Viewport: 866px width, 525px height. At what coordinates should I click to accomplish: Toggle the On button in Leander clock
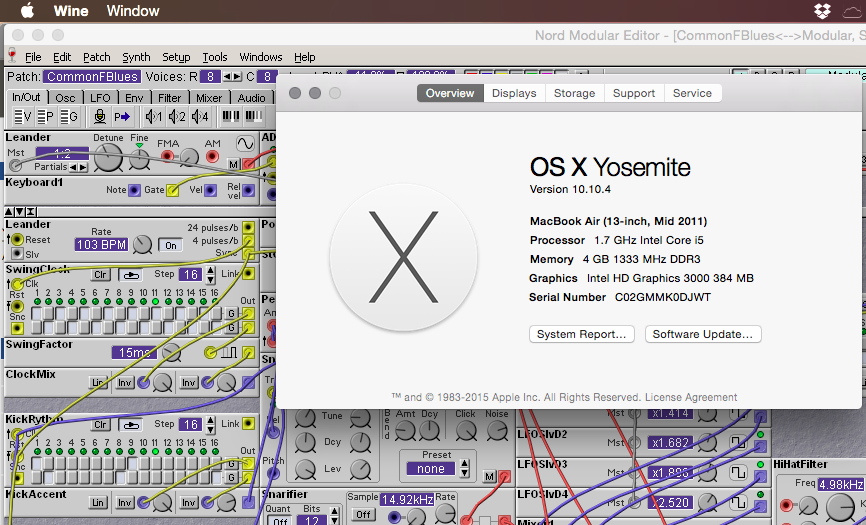(171, 245)
